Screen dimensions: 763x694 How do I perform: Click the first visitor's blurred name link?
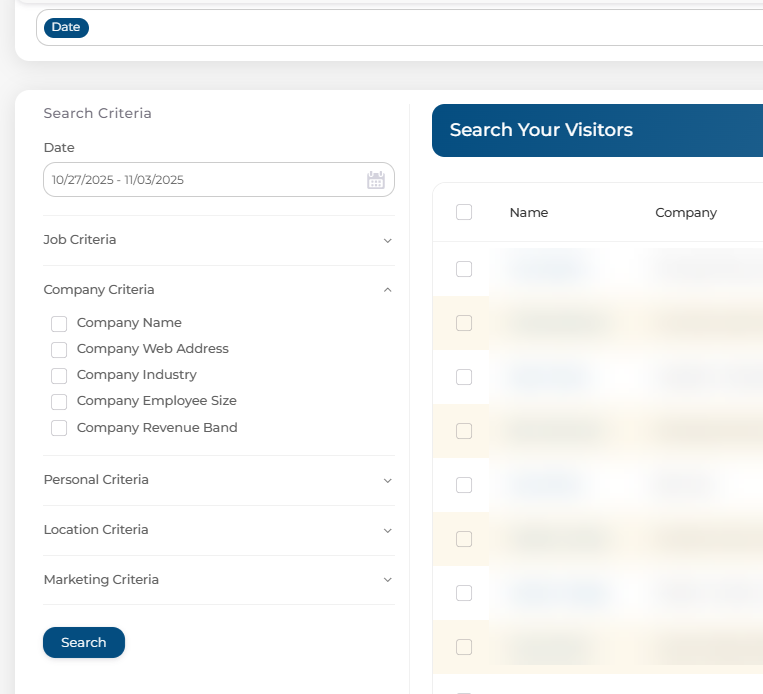[x=546, y=268]
